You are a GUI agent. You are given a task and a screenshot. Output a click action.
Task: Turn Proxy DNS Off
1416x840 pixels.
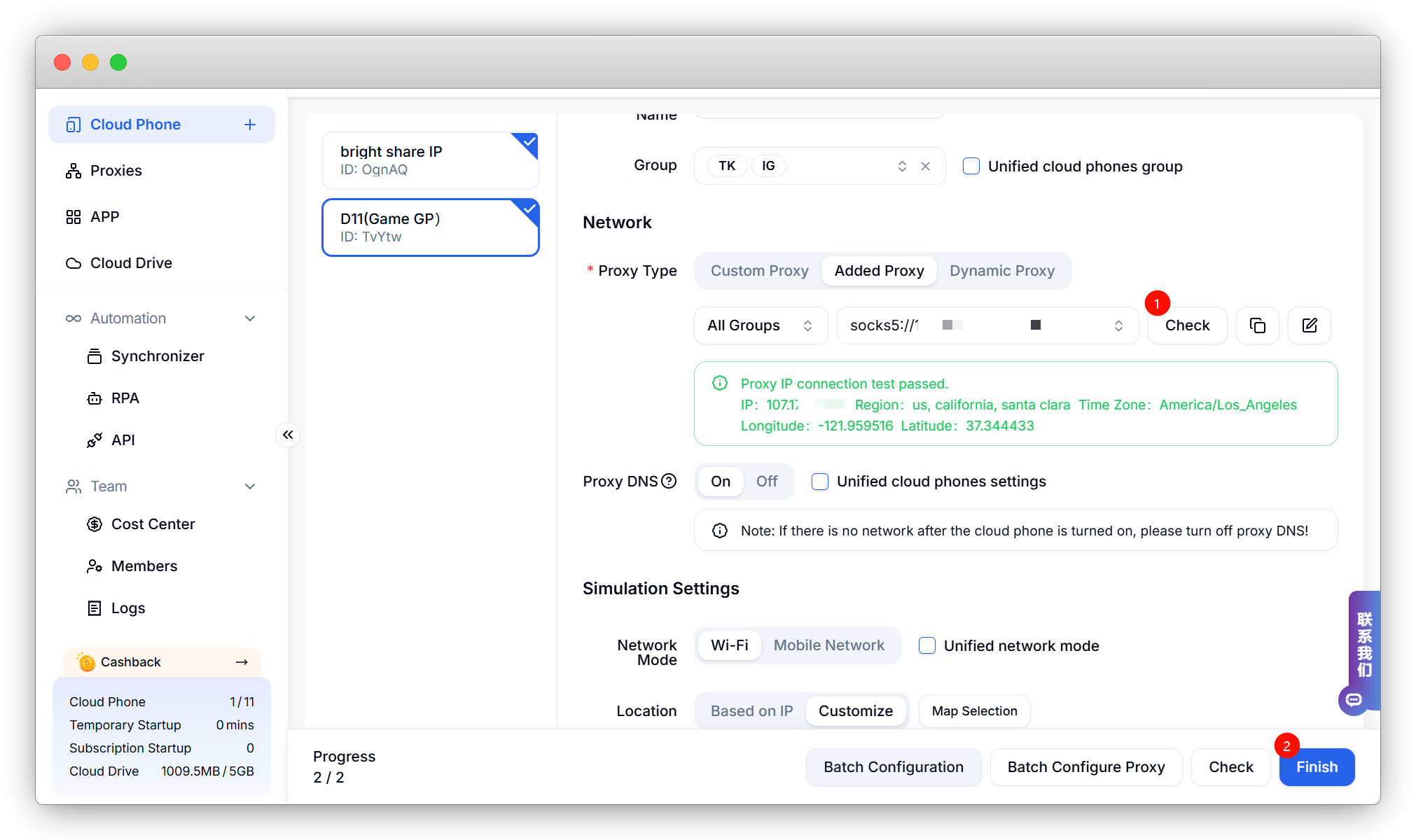click(x=767, y=482)
